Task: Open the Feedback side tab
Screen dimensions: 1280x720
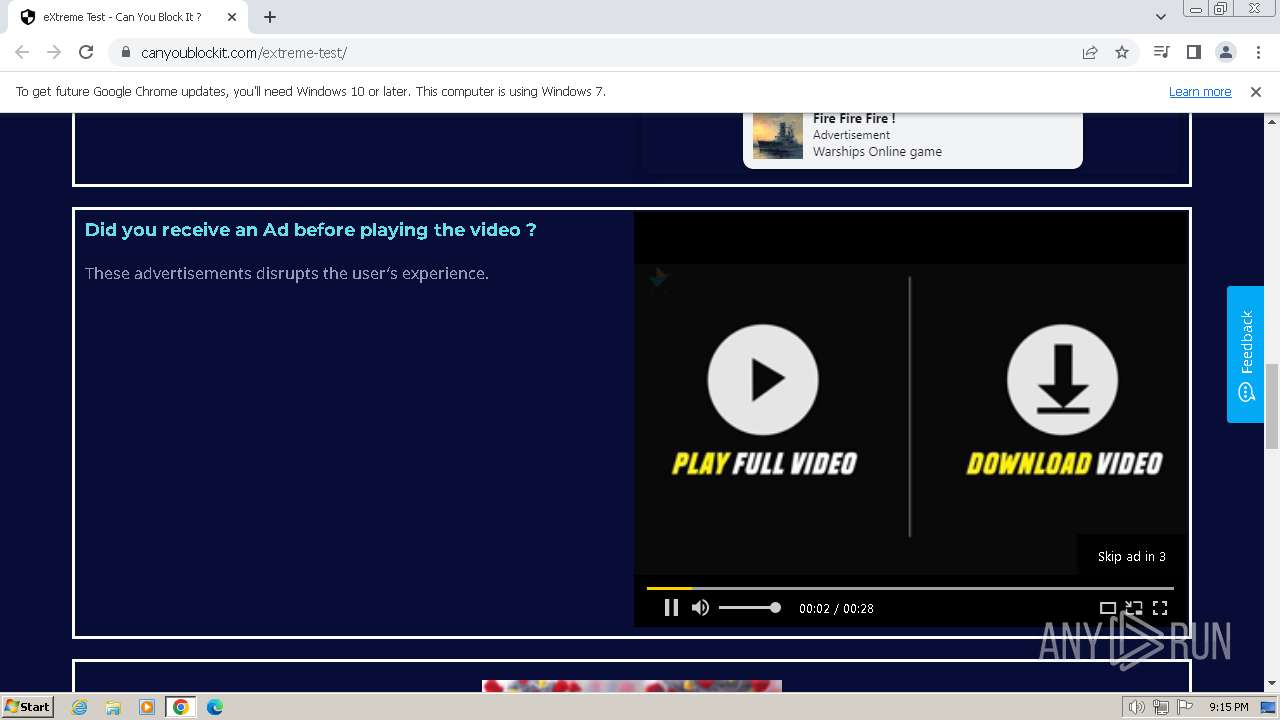Action: coord(1246,355)
